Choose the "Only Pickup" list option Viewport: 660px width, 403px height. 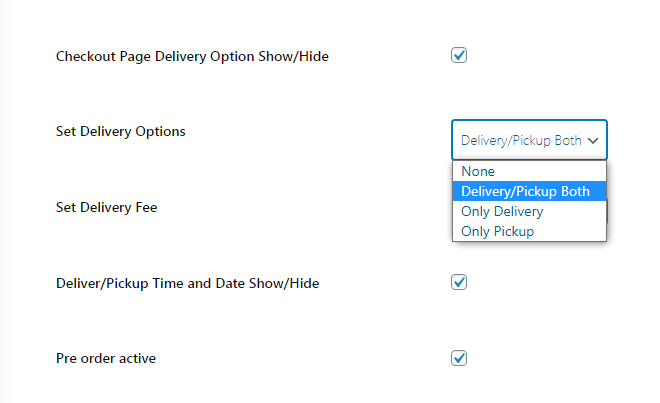pos(497,231)
